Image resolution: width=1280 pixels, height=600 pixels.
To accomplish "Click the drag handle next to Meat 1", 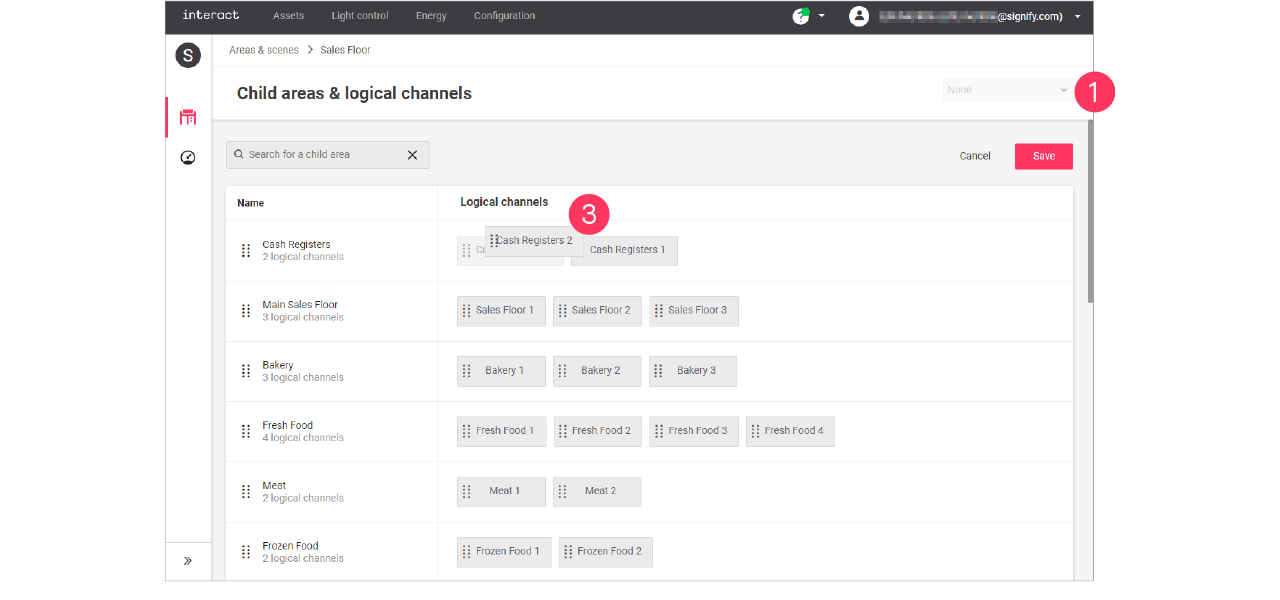I will [469, 491].
